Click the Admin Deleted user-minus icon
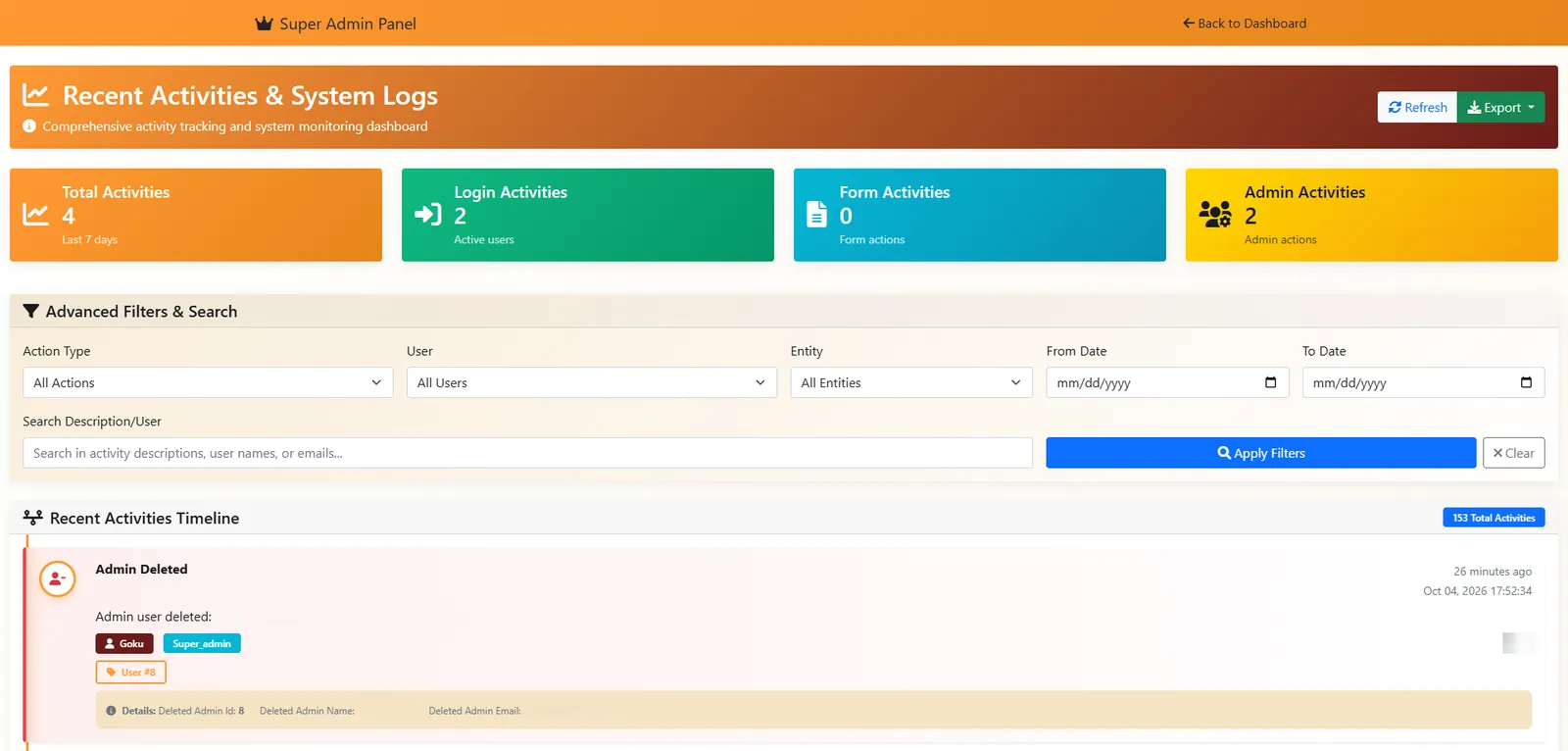This screenshot has width=1568, height=751. click(x=57, y=579)
